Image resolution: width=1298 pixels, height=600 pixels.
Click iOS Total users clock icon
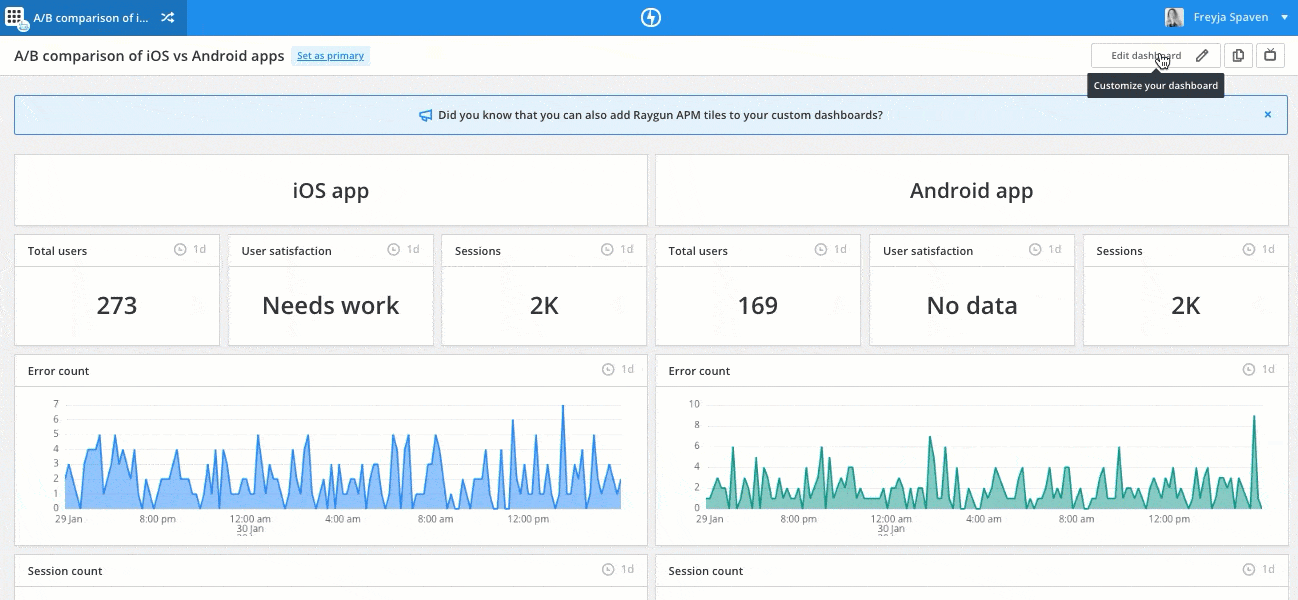point(180,250)
